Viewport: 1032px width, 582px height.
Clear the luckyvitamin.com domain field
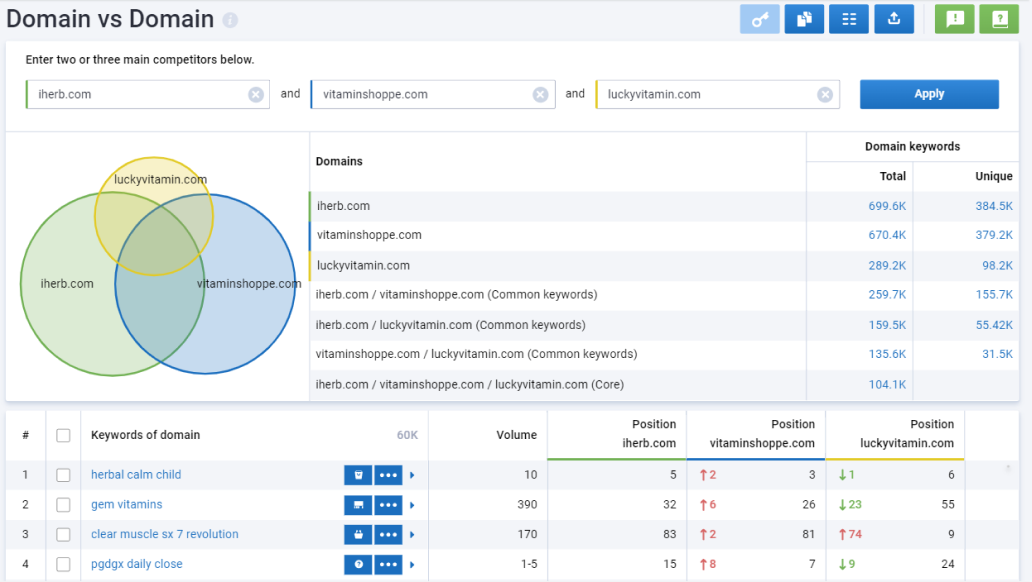[x=825, y=95]
